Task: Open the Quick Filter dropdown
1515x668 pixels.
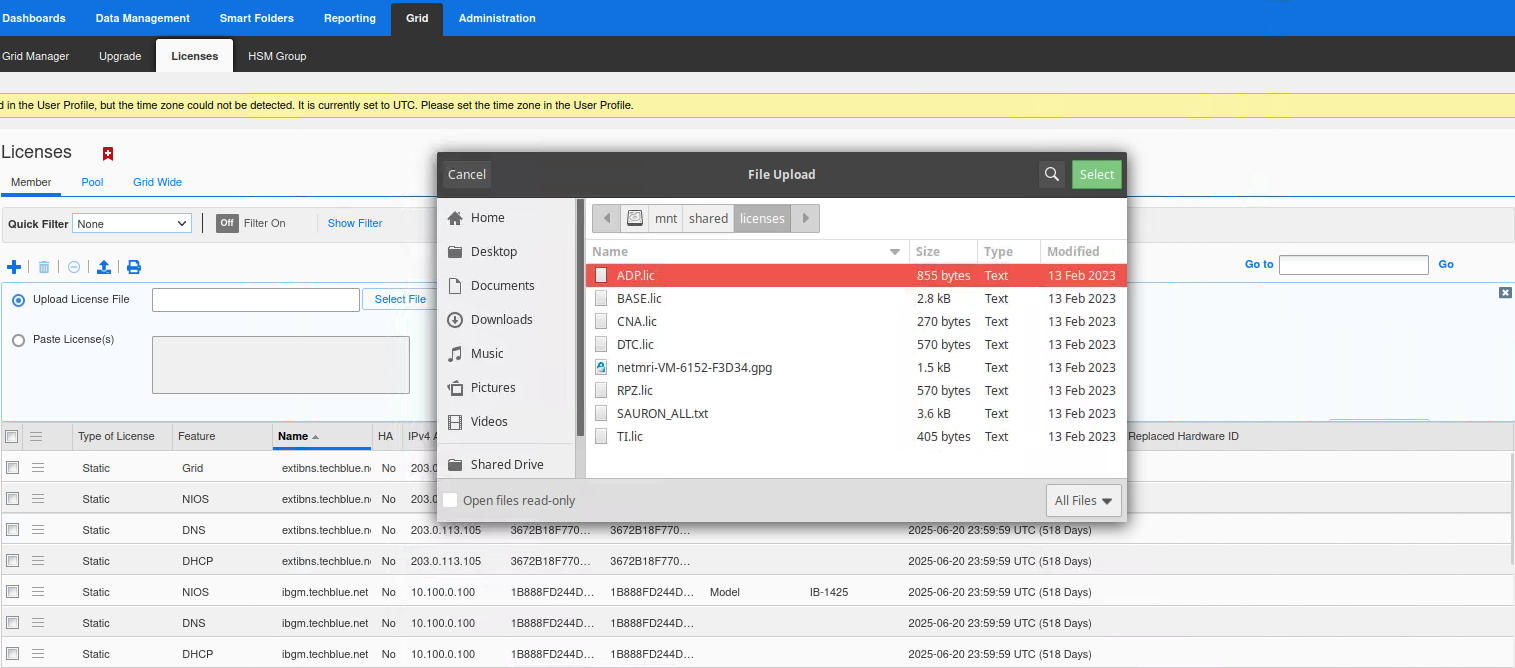Action: (x=132, y=224)
